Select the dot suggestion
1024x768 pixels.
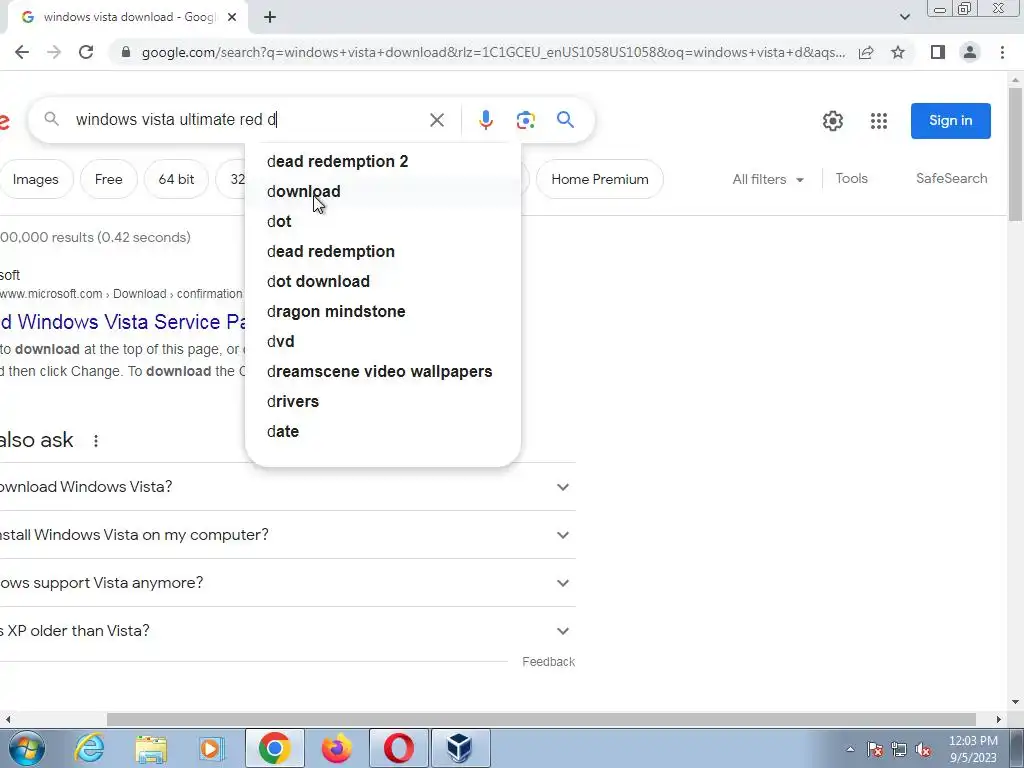tap(383, 221)
